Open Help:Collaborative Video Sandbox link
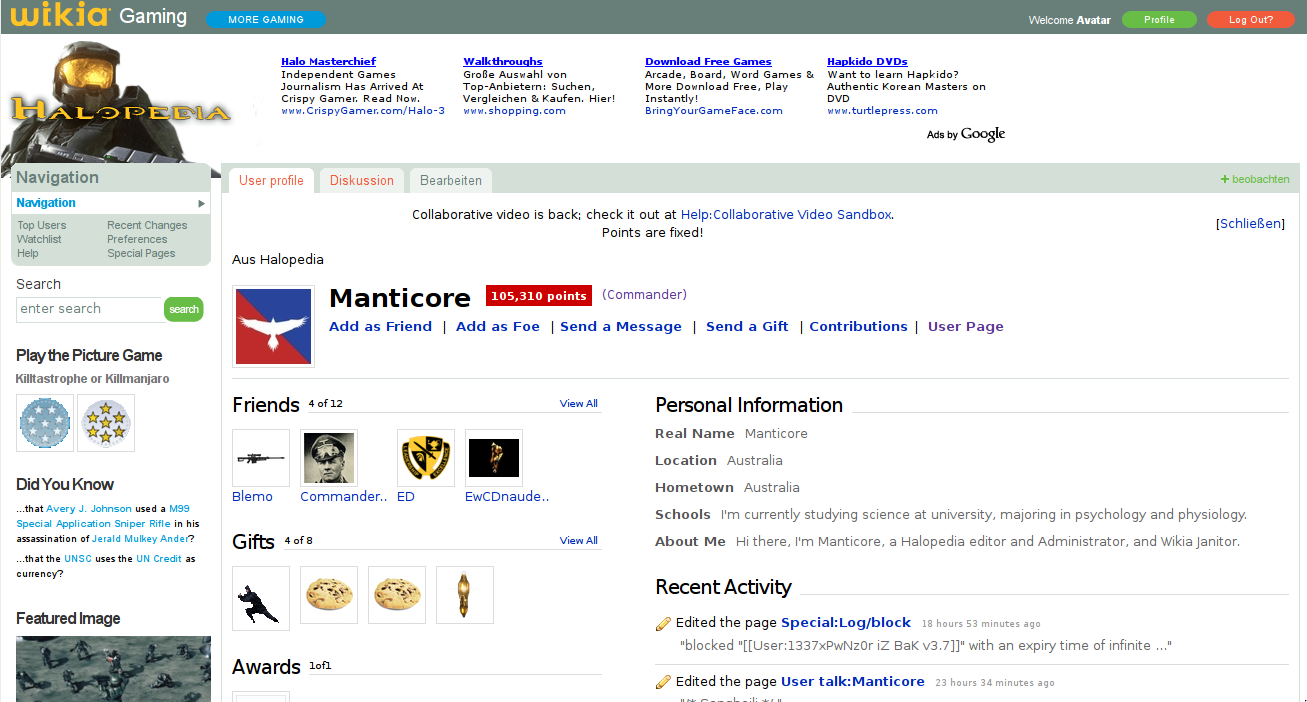The image size is (1307, 702). pyautogui.click(x=786, y=215)
